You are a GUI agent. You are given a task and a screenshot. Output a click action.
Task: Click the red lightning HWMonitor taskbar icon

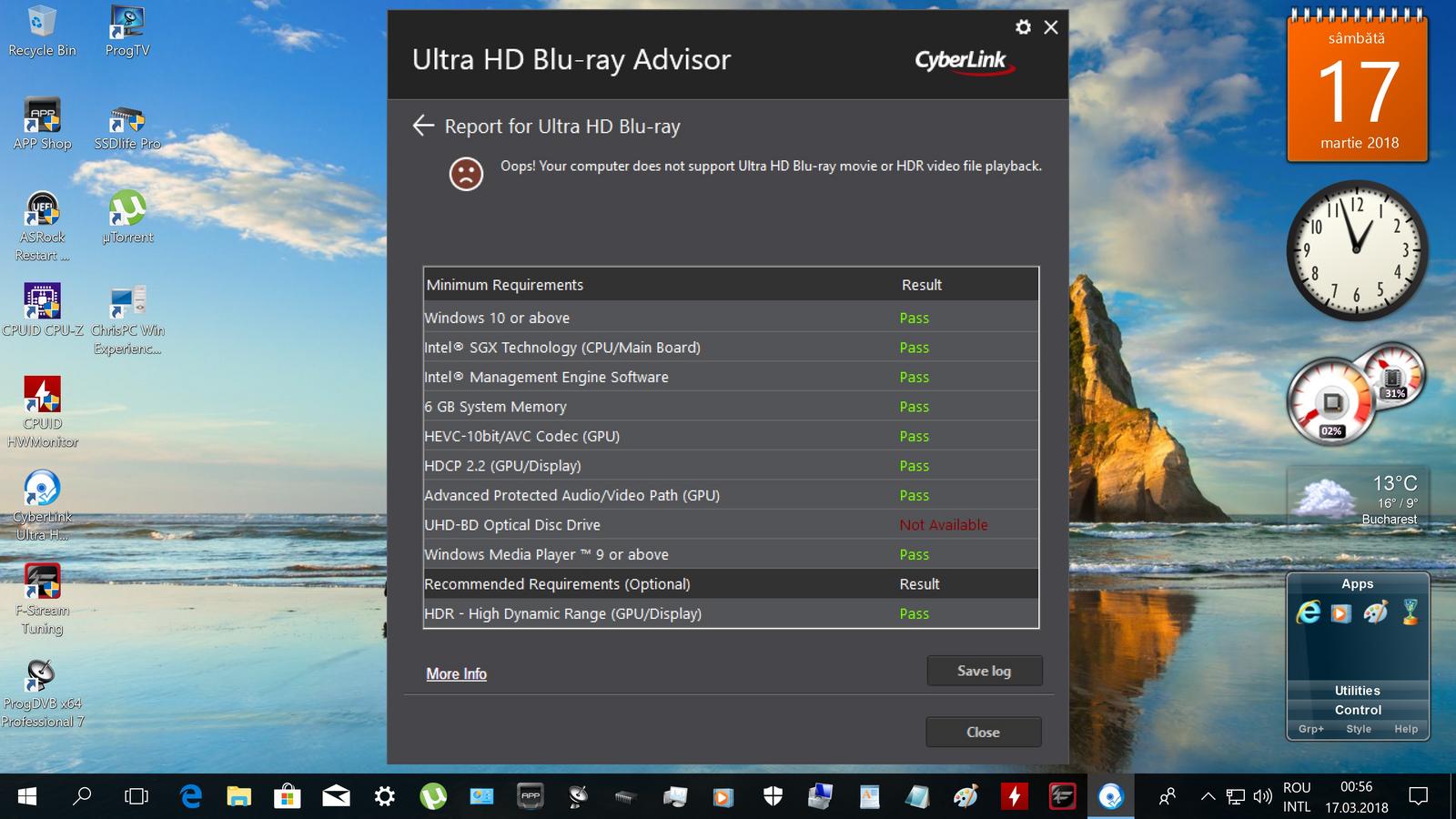(1014, 797)
